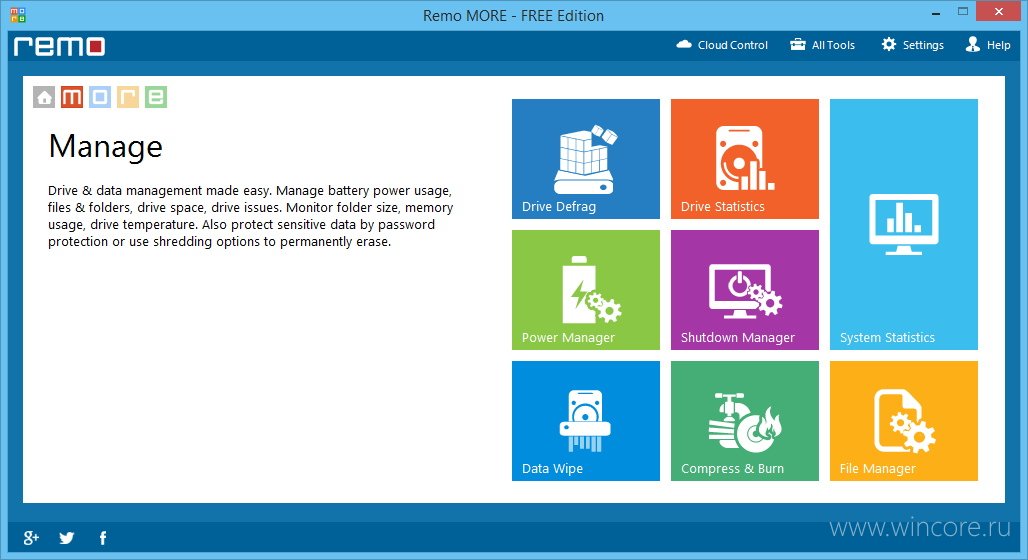Go to the Home section icon
Image resolution: width=1028 pixels, height=560 pixels.
(44, 97)
